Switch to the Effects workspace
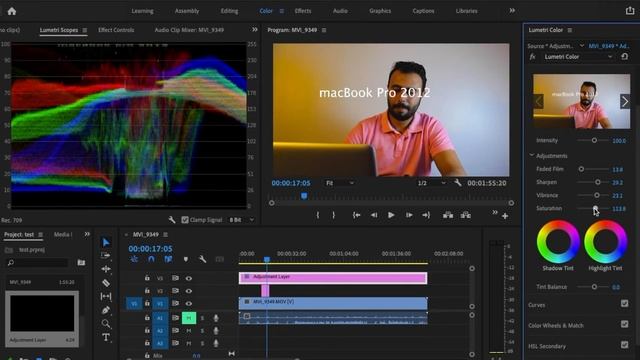The image size is (640, 360). 303,11
